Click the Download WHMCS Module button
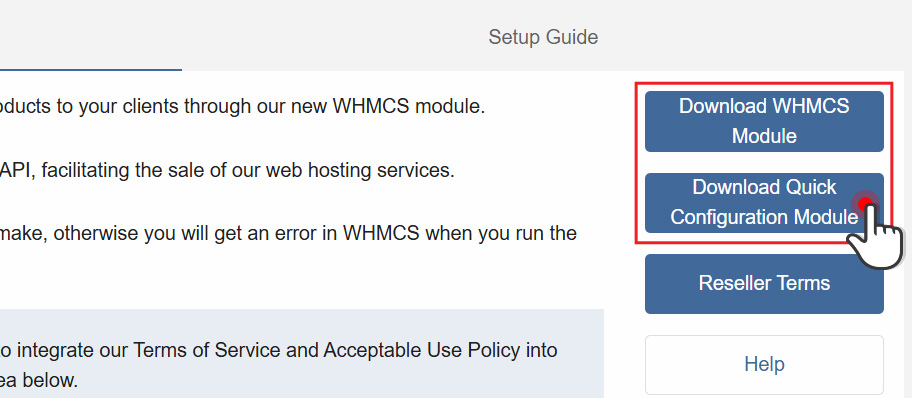Screen dimensions: 912x398 coord(764,121)
